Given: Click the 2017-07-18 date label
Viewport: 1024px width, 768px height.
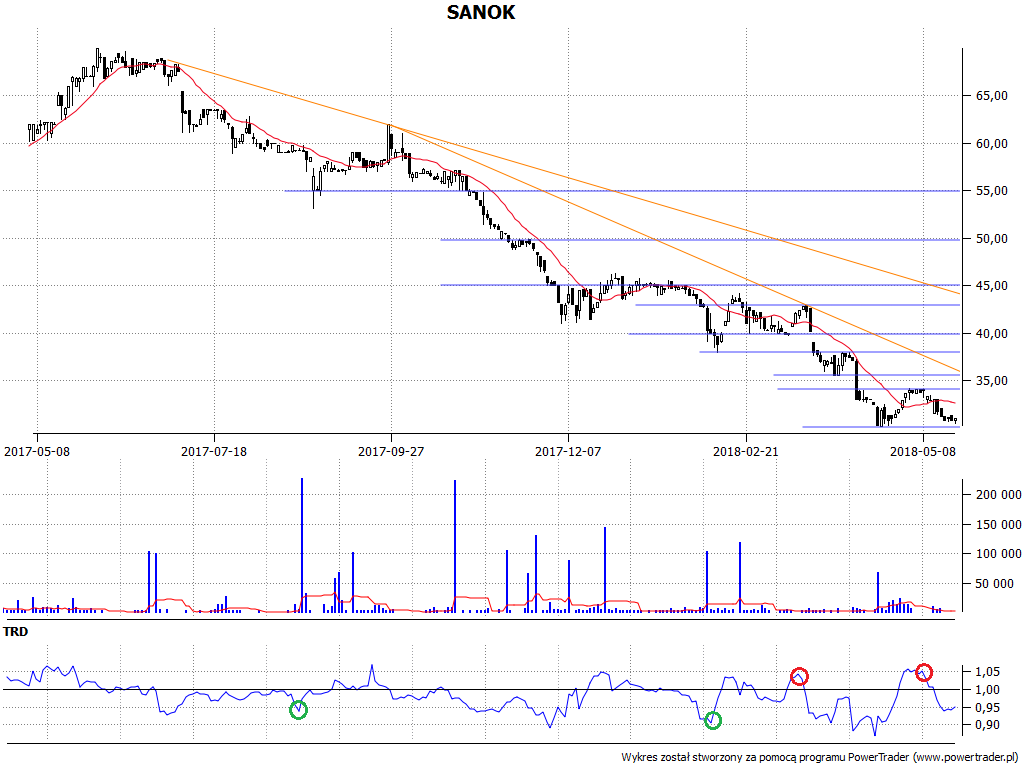Looking at the screenshot, I should (x=214, y=451).
